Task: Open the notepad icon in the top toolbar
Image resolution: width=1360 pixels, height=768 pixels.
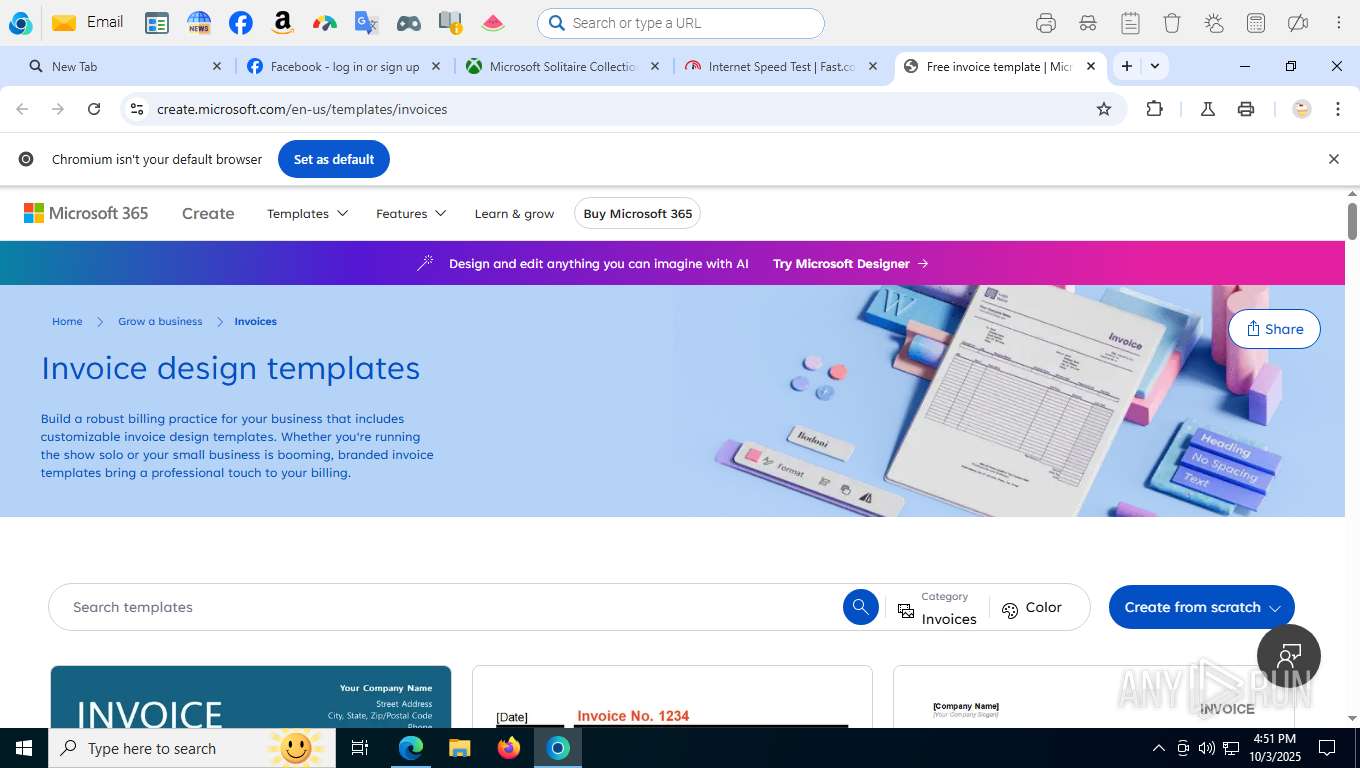Action: [1130, 23]
